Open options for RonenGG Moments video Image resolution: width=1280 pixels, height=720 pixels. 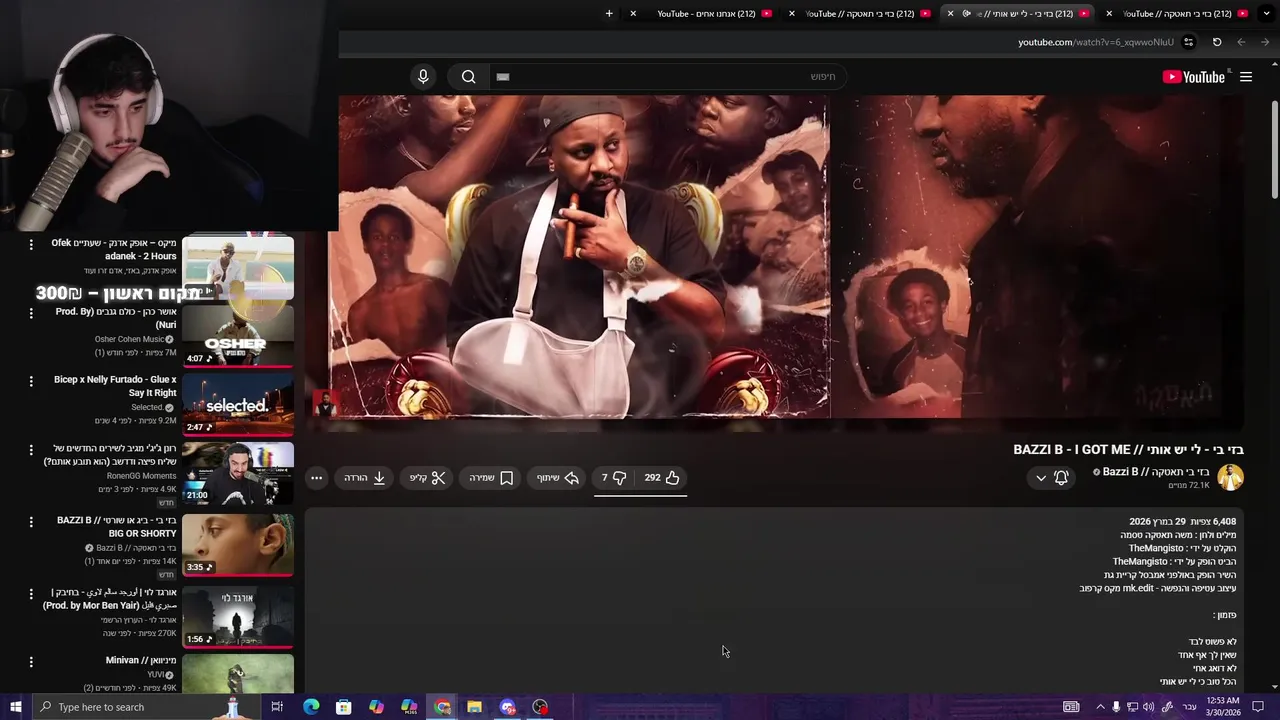tap(31, 450)
